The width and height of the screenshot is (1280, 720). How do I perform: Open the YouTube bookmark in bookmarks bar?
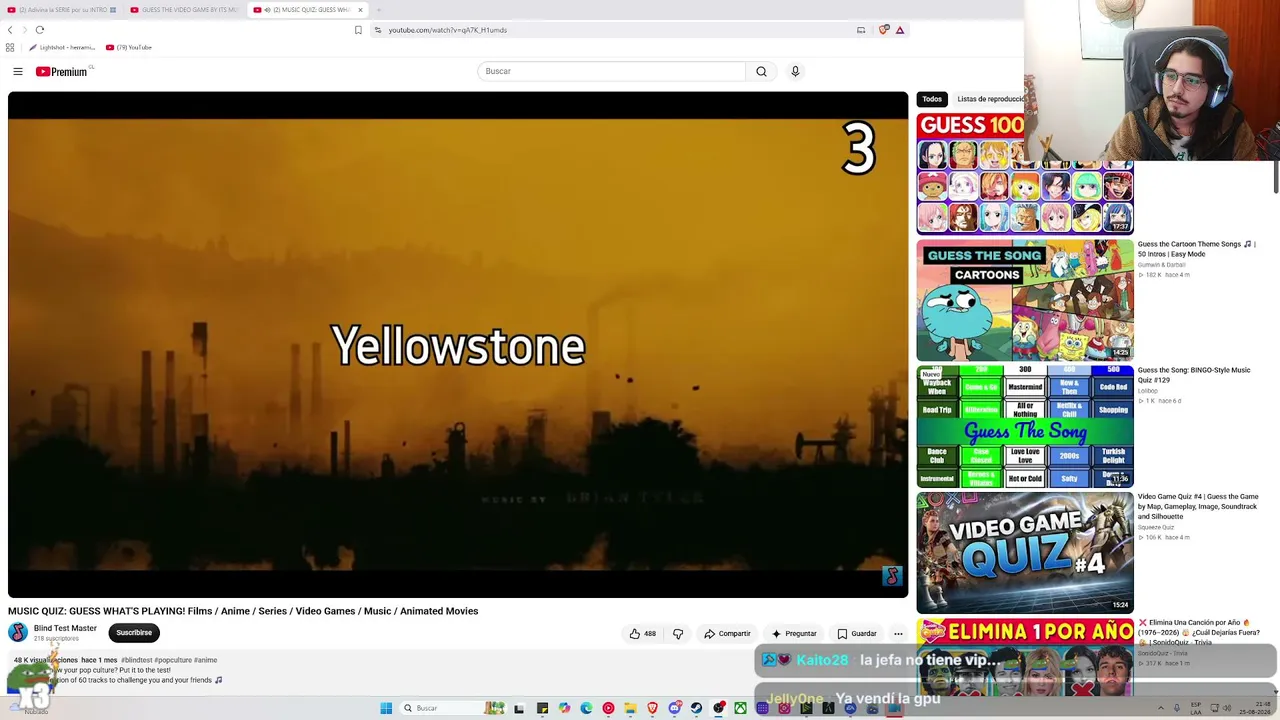(x=129, y=47)
